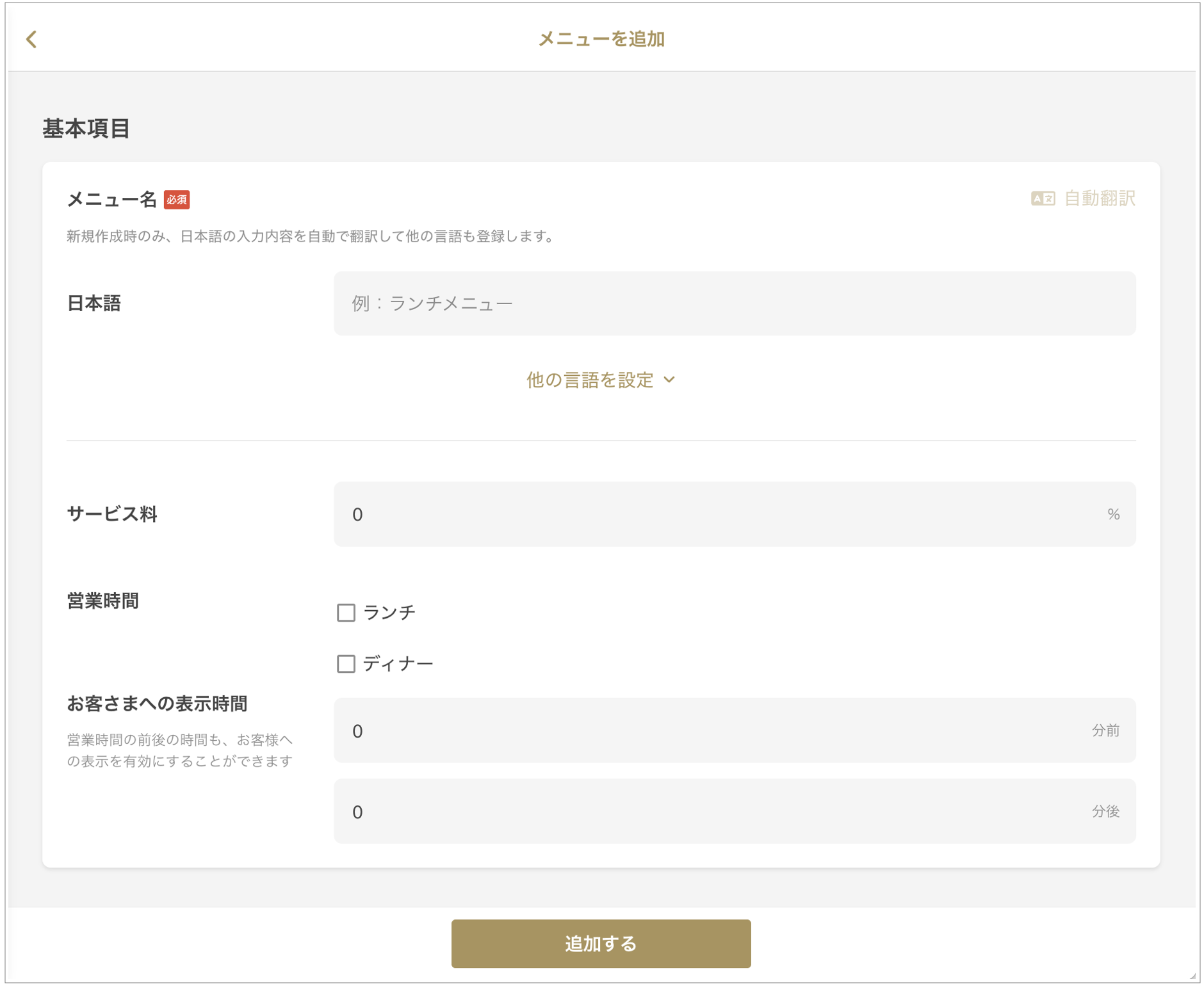Click the 自動翻訳 text label
This screenshot has height=986, width=1204.
click(x=1099, y=198)
